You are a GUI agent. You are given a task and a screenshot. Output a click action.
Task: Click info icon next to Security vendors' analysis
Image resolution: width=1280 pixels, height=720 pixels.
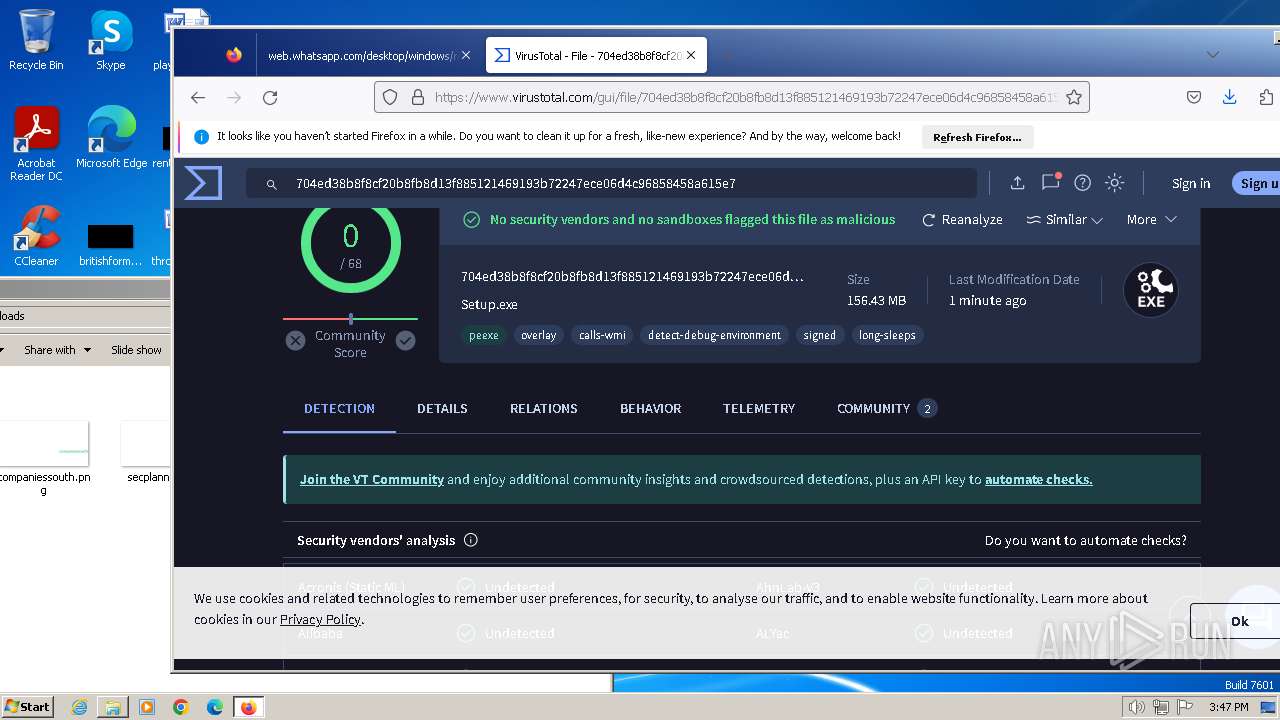[471, 540]
